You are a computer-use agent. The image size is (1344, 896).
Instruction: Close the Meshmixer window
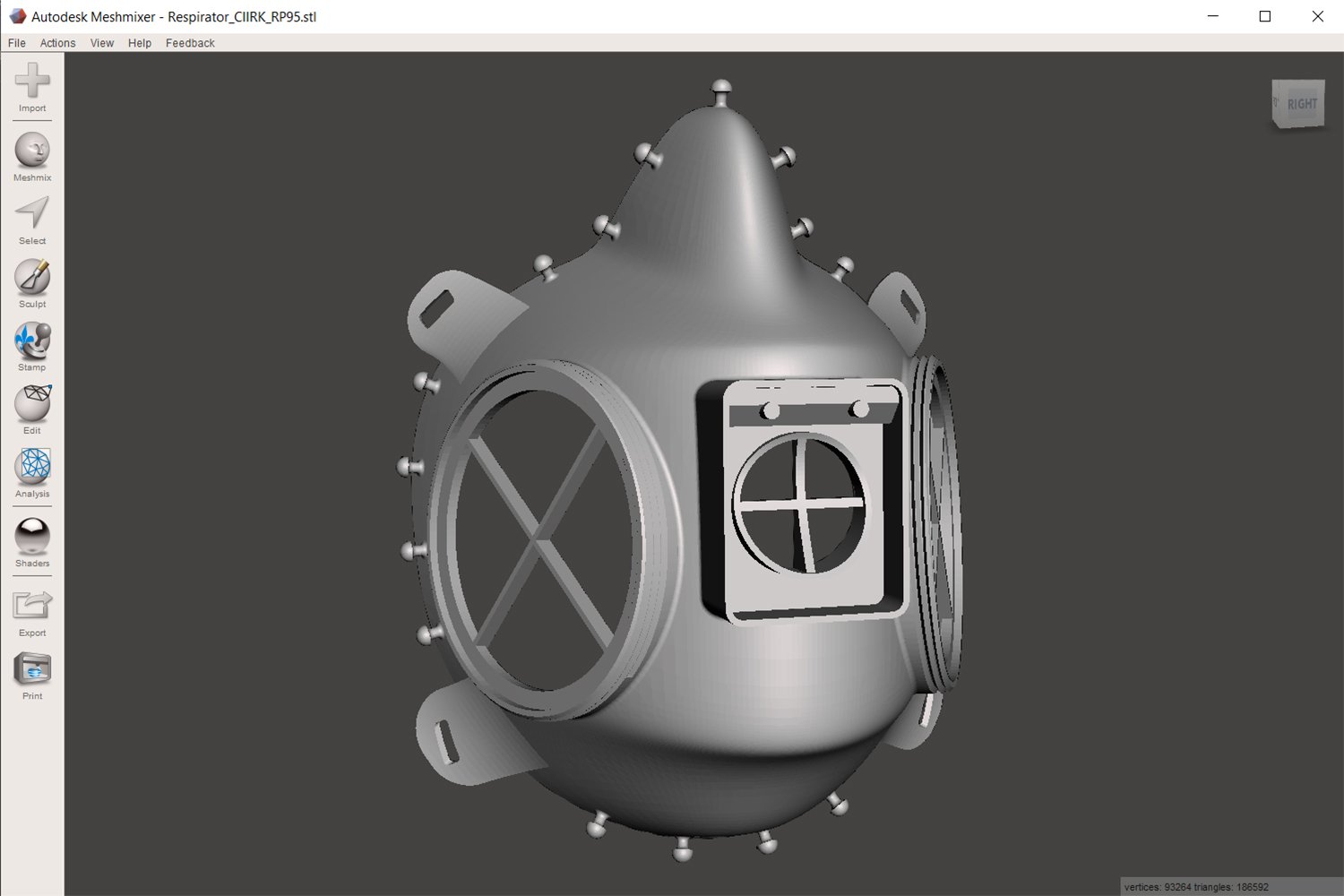click(x=1317, y=16)
